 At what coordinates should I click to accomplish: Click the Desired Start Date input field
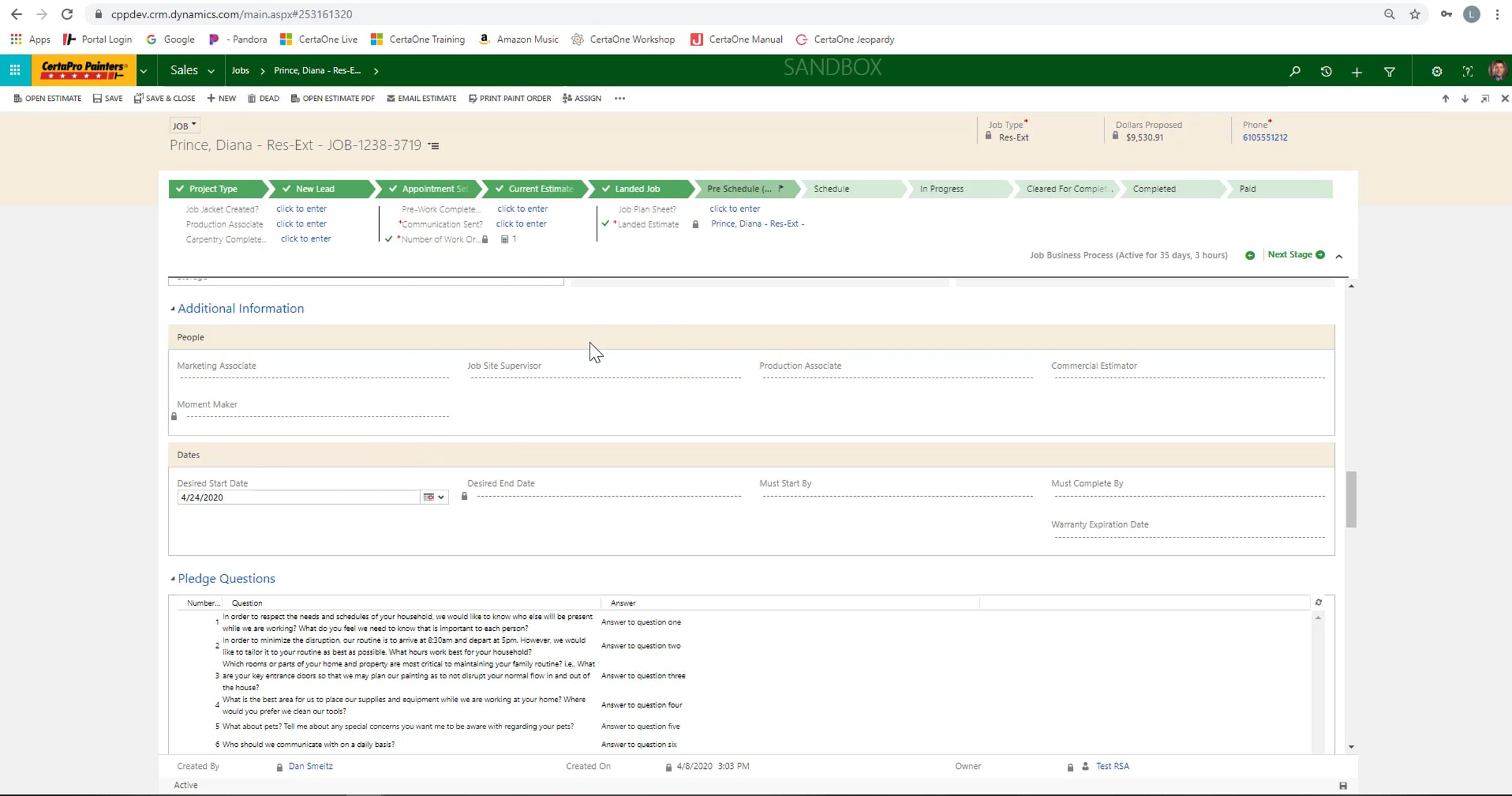pos(299,497)
